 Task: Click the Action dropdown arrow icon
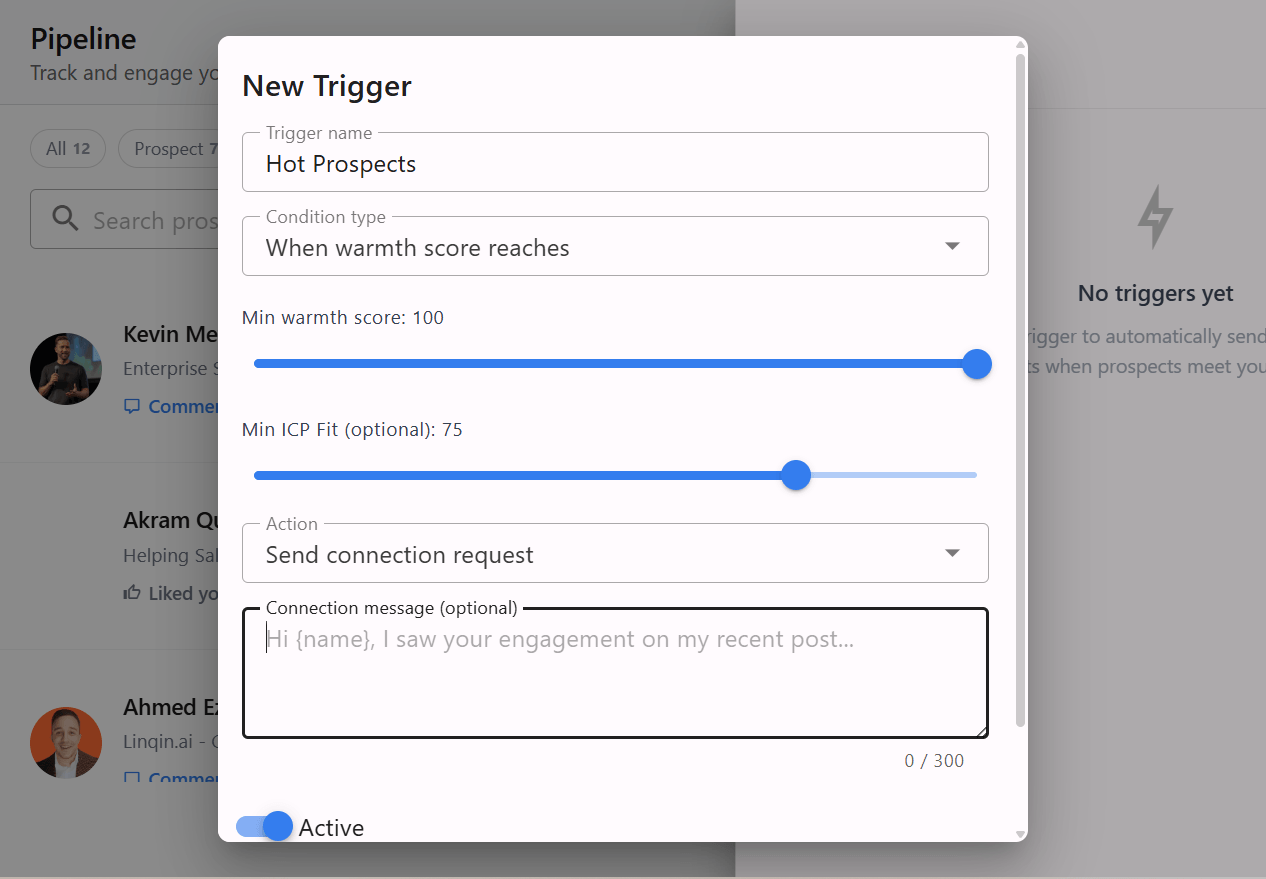click(952, 553)
